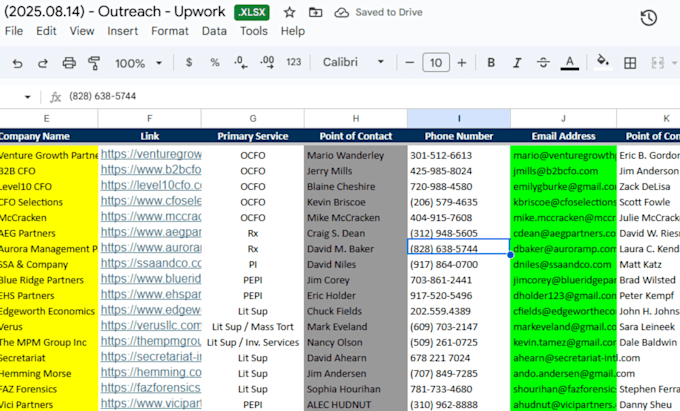Open the fazforensics link
The height and width of the screenshot is (411, 680).
(151, 388)
